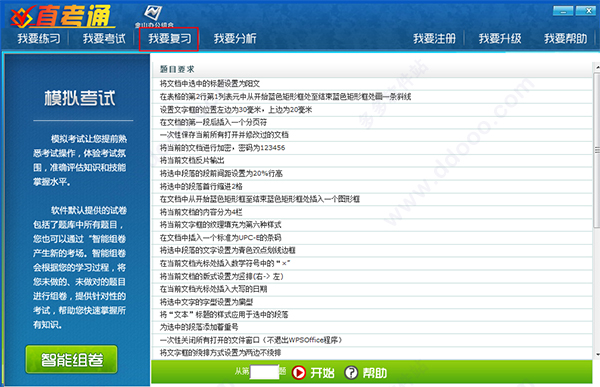Click the 帮助 label in the green bar
This screenshot has height=387, width=600.
click(375, 372)
